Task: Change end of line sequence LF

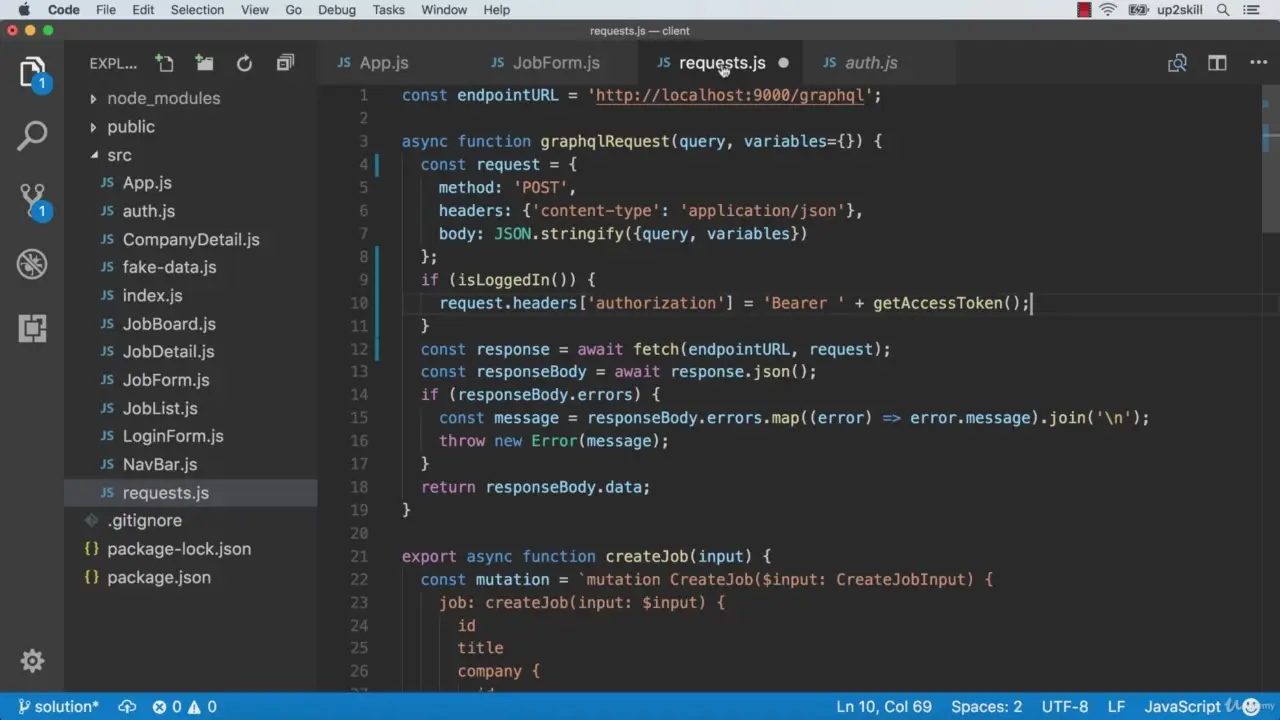Action: (1116, 706)
